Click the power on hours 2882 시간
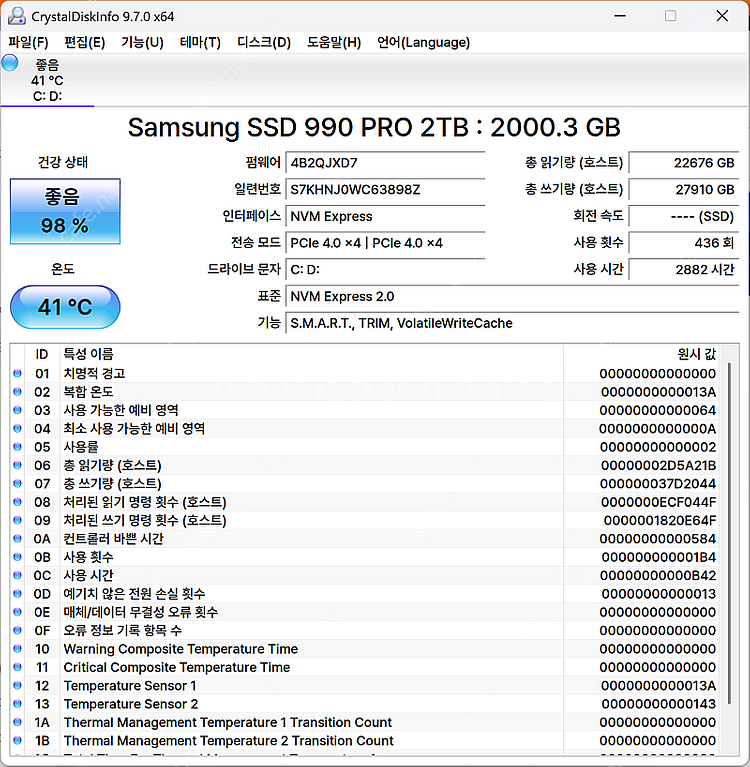 [x=683, y=270]
